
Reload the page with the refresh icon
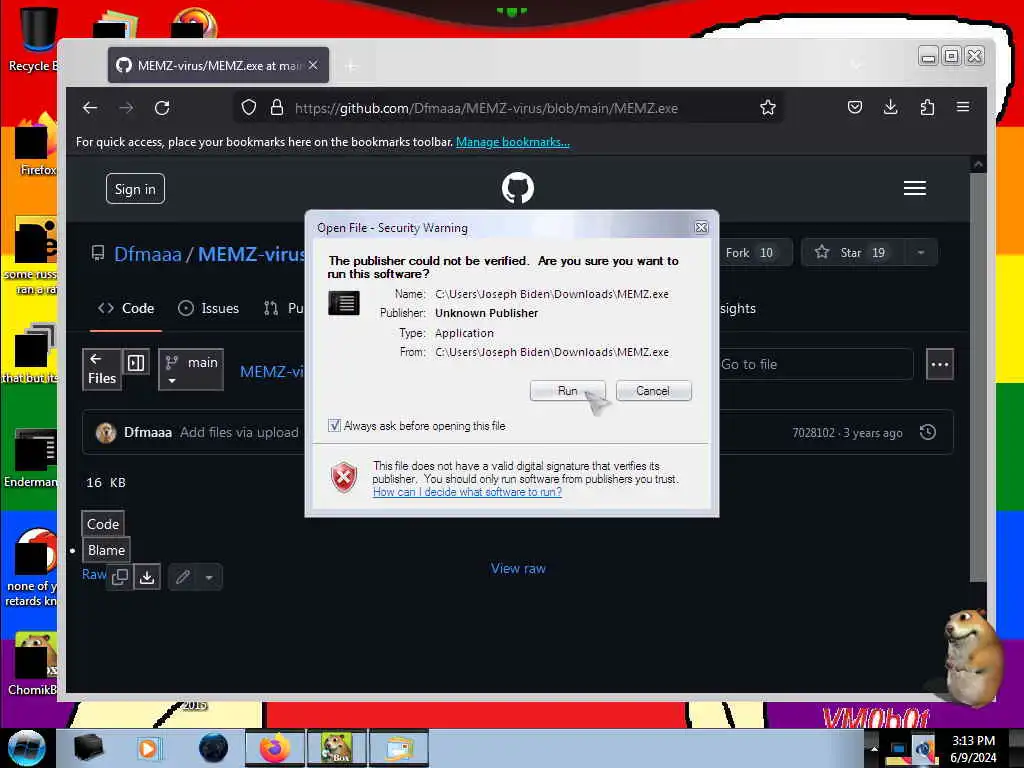162,108
